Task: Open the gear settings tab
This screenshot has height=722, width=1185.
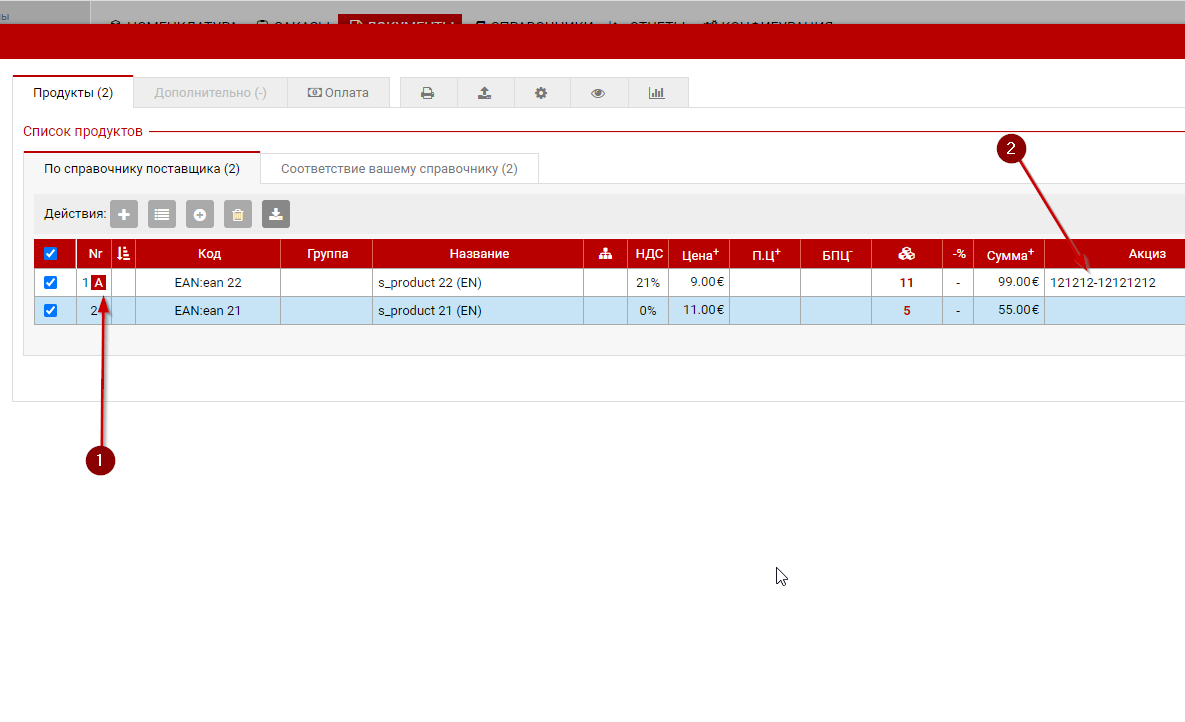Action: (541, 93)
